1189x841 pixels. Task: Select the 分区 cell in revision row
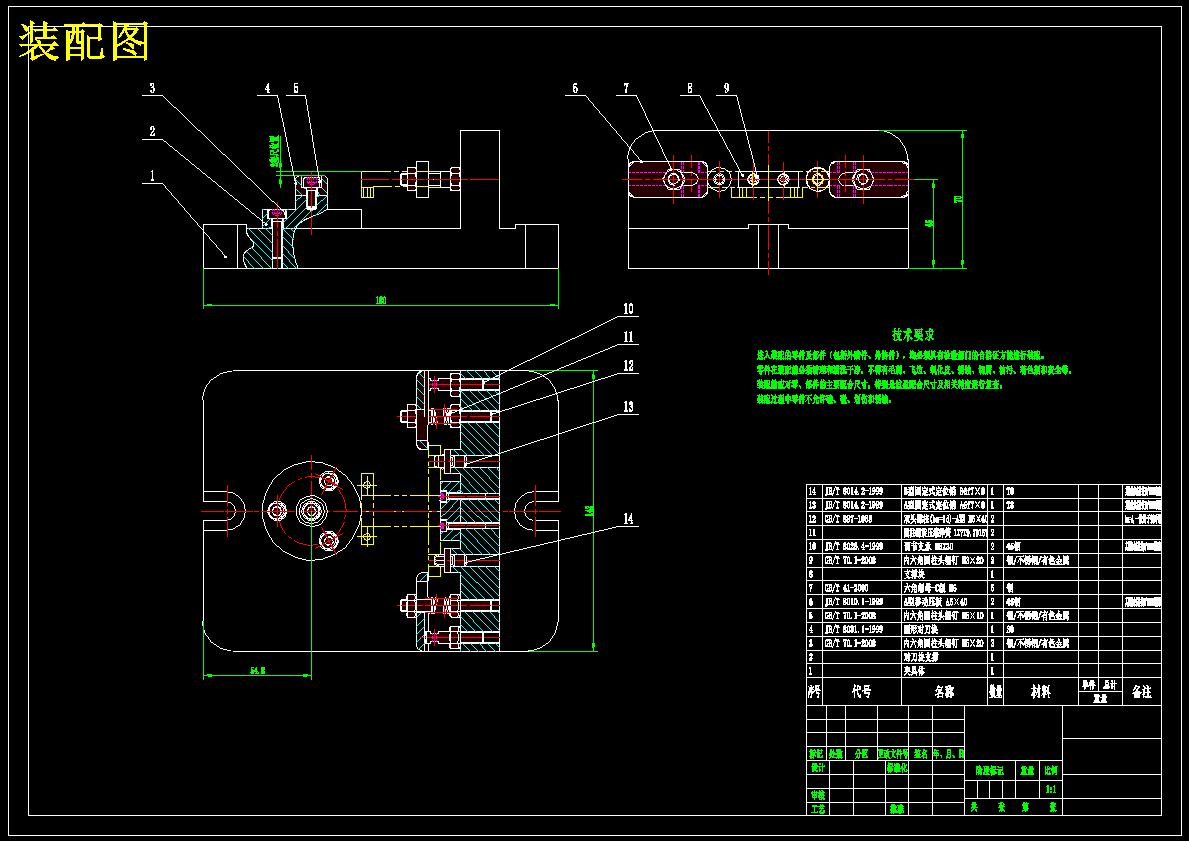tap(861, 754)
